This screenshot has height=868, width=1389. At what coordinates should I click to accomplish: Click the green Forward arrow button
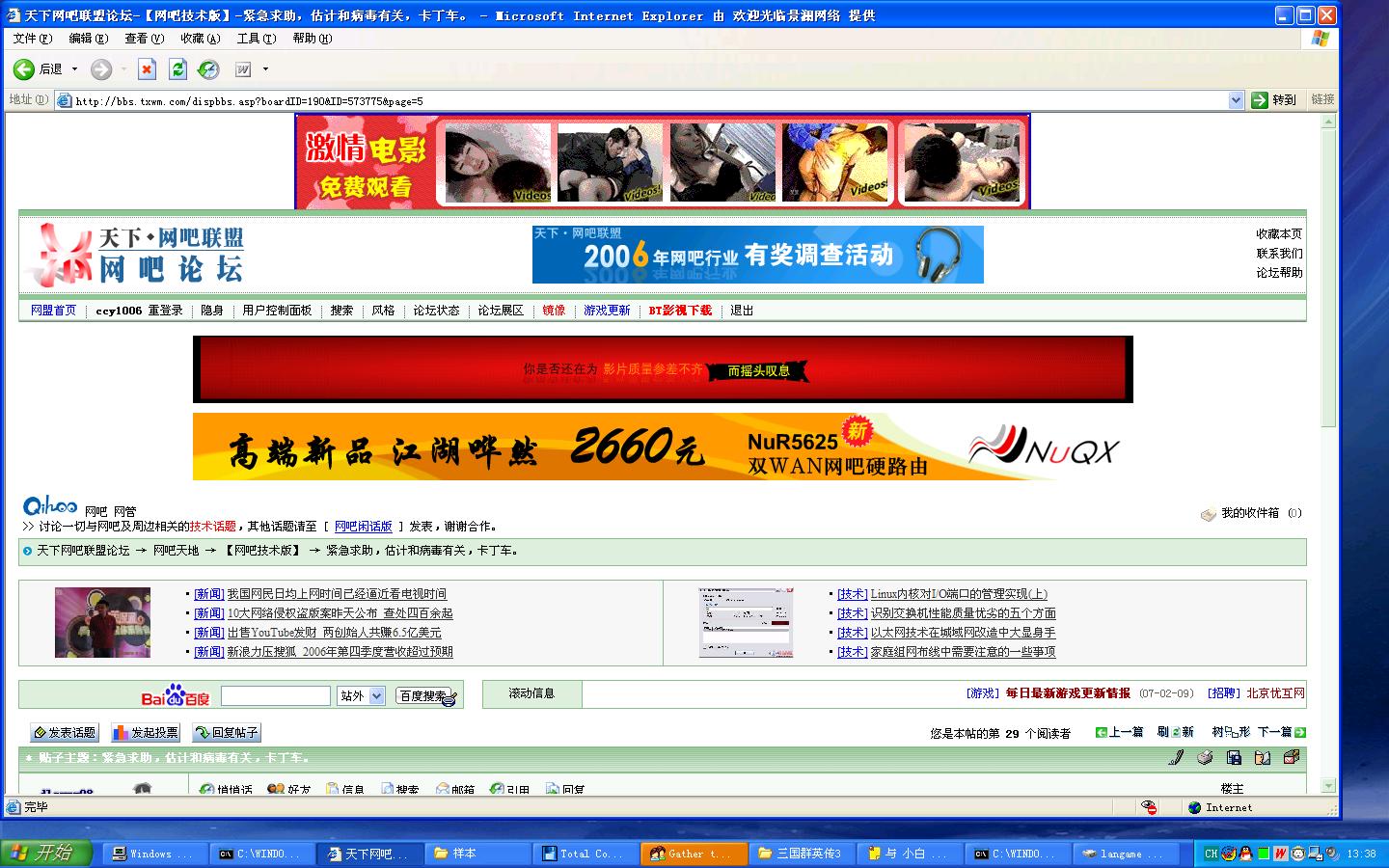(101, 69)
